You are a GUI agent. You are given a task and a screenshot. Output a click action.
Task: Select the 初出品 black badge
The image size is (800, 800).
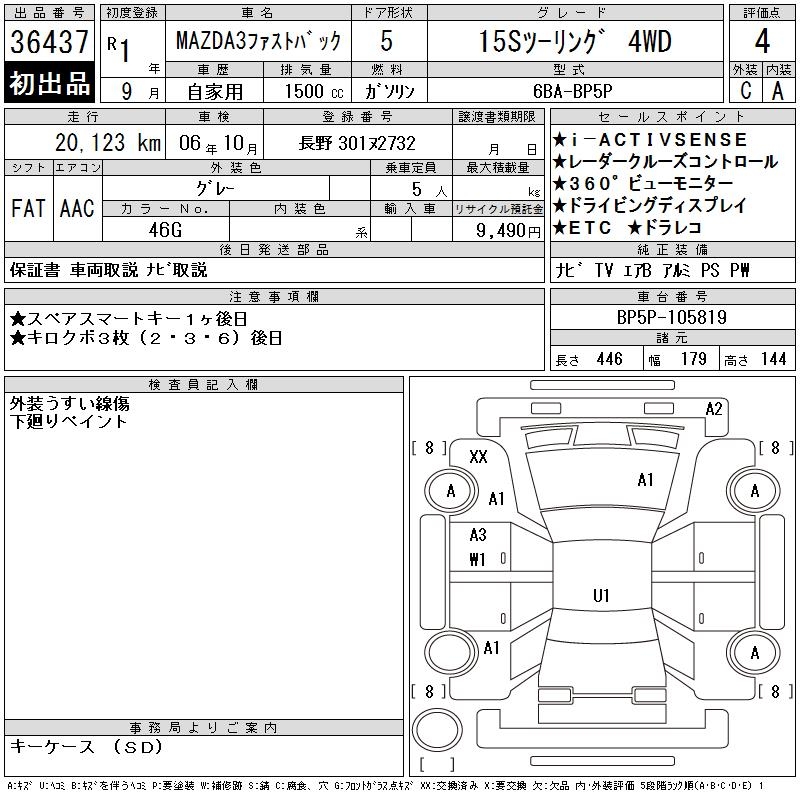(x=49, y=83)
